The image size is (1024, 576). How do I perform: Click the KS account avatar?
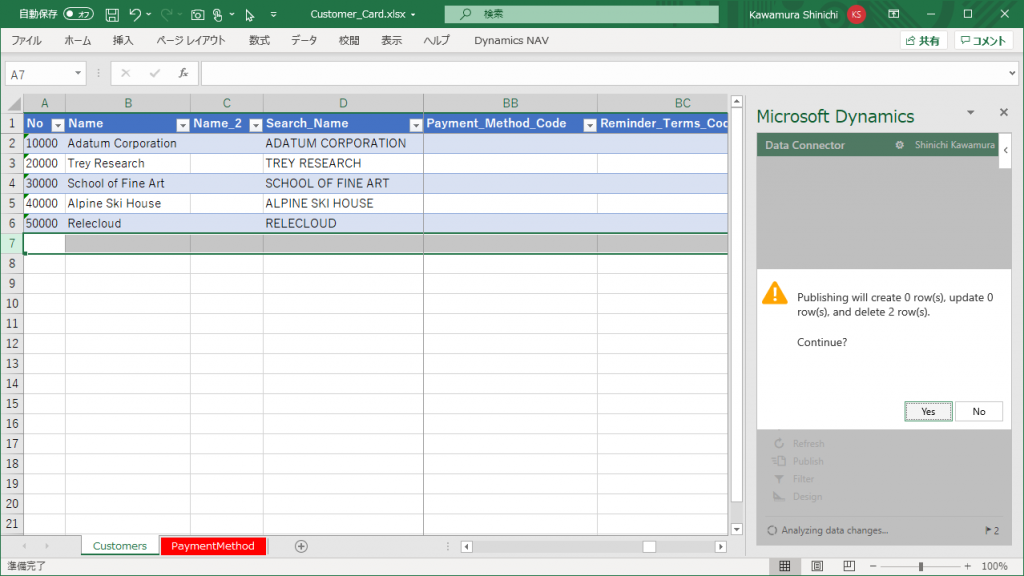(x=856, y=14)
